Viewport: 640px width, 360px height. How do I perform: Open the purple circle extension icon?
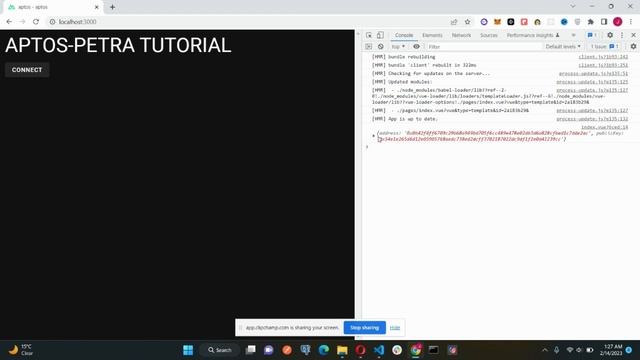click(x=484, y=22)
